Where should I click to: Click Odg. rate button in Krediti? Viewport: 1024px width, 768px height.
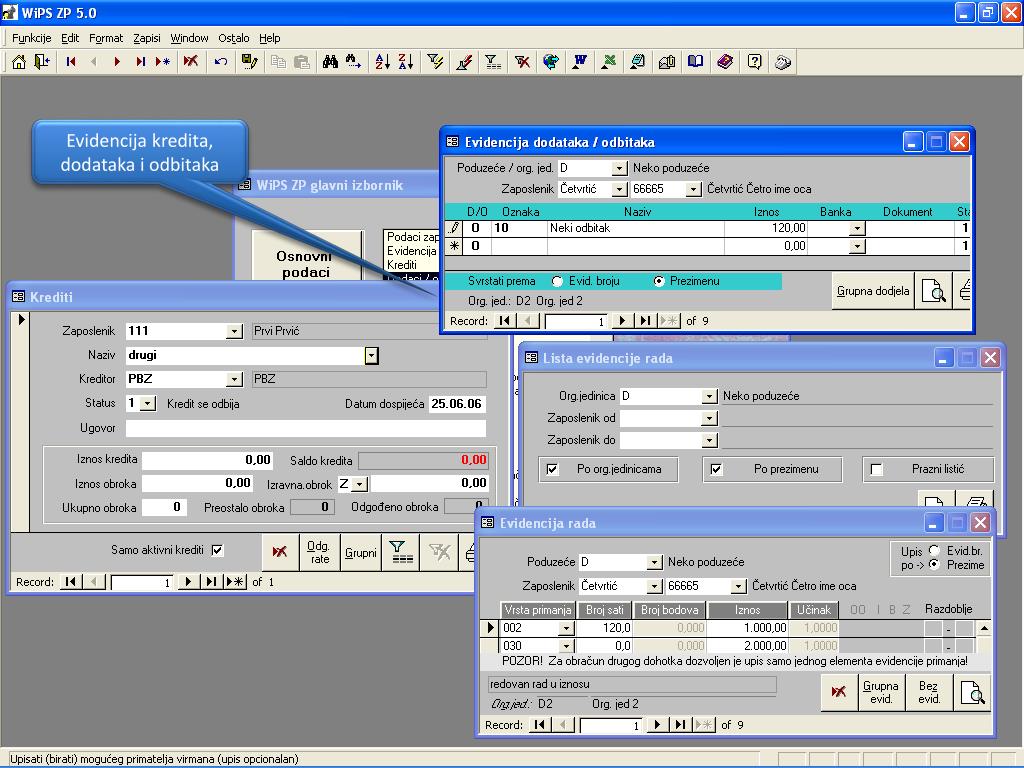[319, 552]
